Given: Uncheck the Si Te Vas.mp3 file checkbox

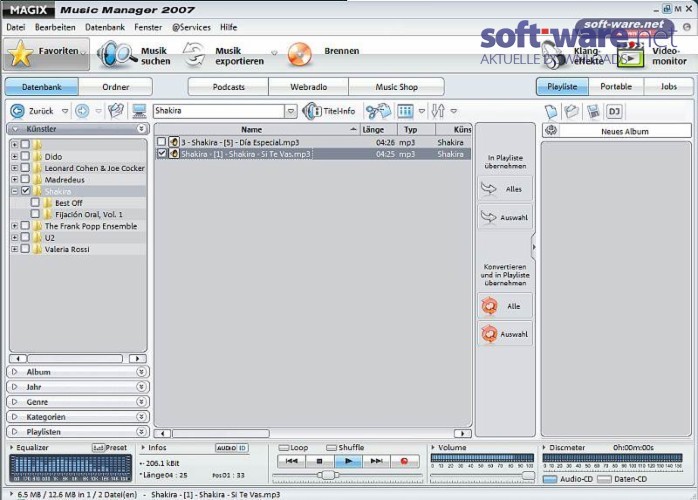Looking at the screenshot, I should click(161, 154).
